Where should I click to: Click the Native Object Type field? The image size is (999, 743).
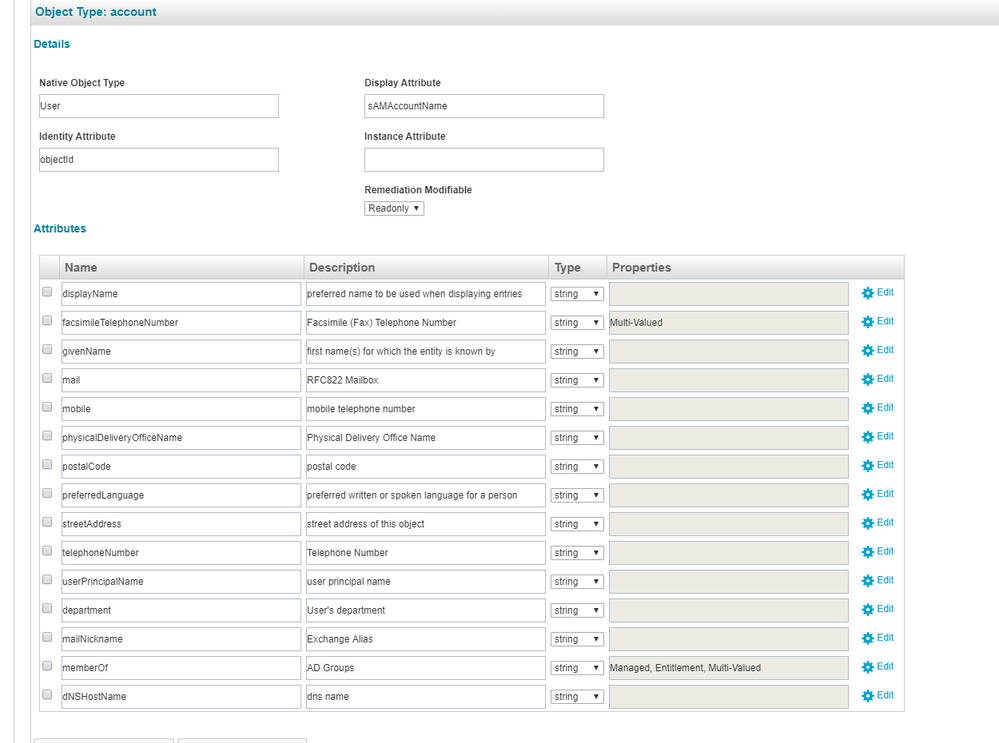tap(157, 106)
